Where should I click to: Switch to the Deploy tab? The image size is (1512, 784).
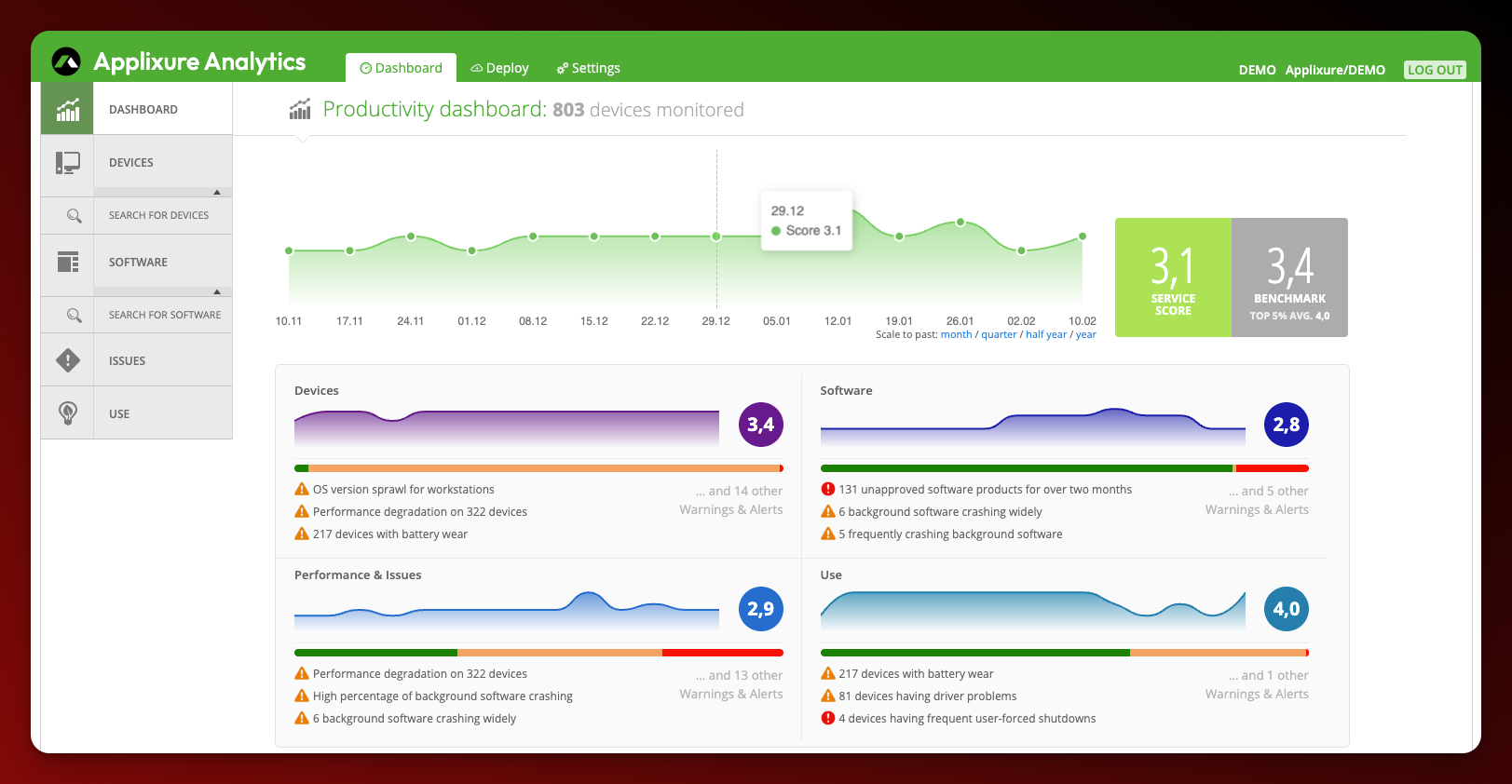499,68
